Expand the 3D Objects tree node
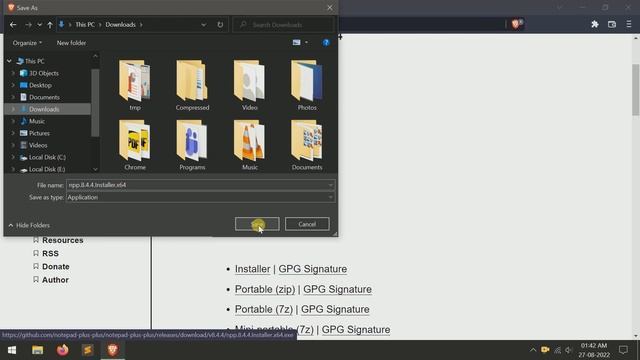The height and width of the screenshot is (360, 640). 13,73
